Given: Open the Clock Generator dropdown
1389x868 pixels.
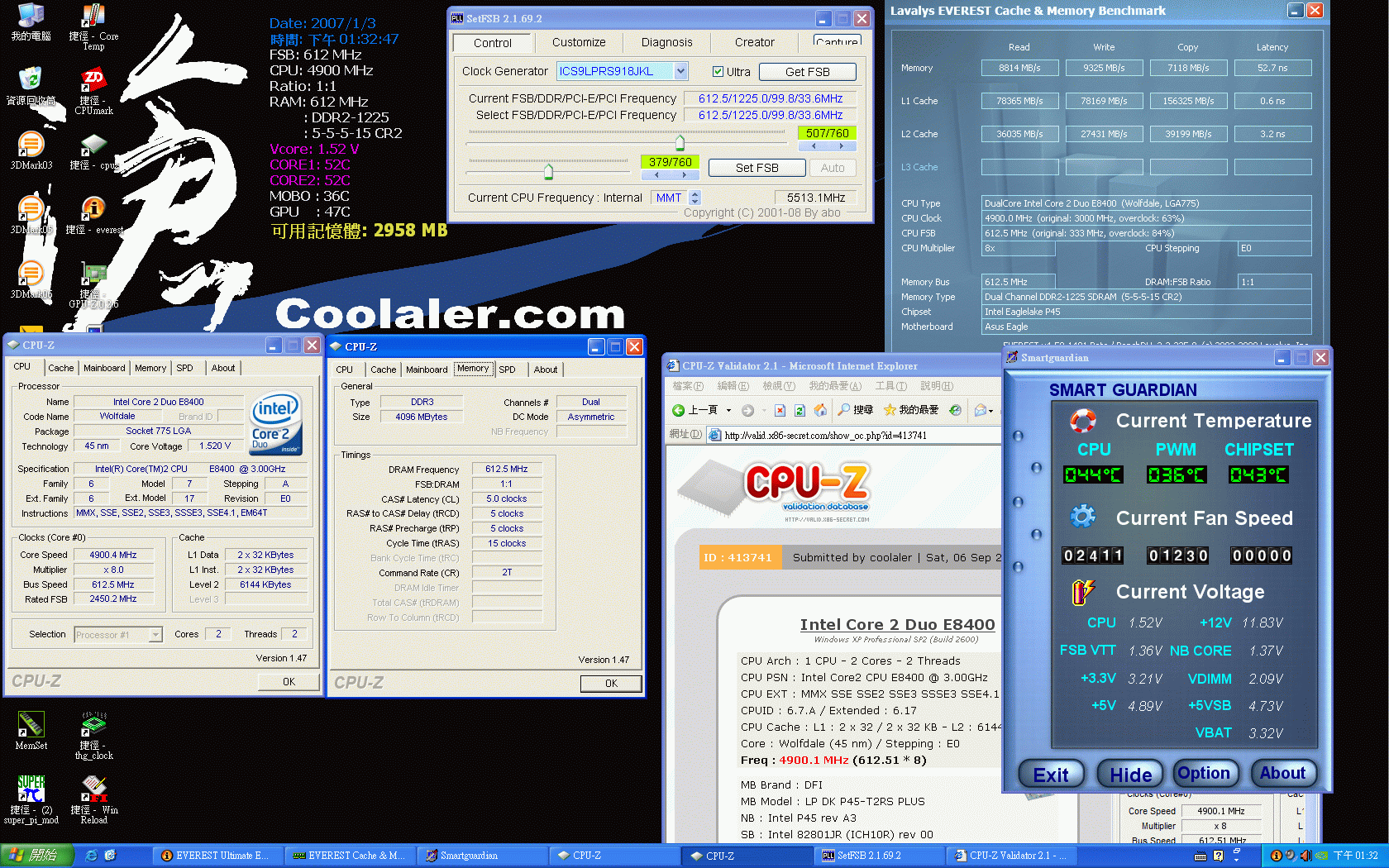Looking at the screenshot, I should click(x=680, y=71).
